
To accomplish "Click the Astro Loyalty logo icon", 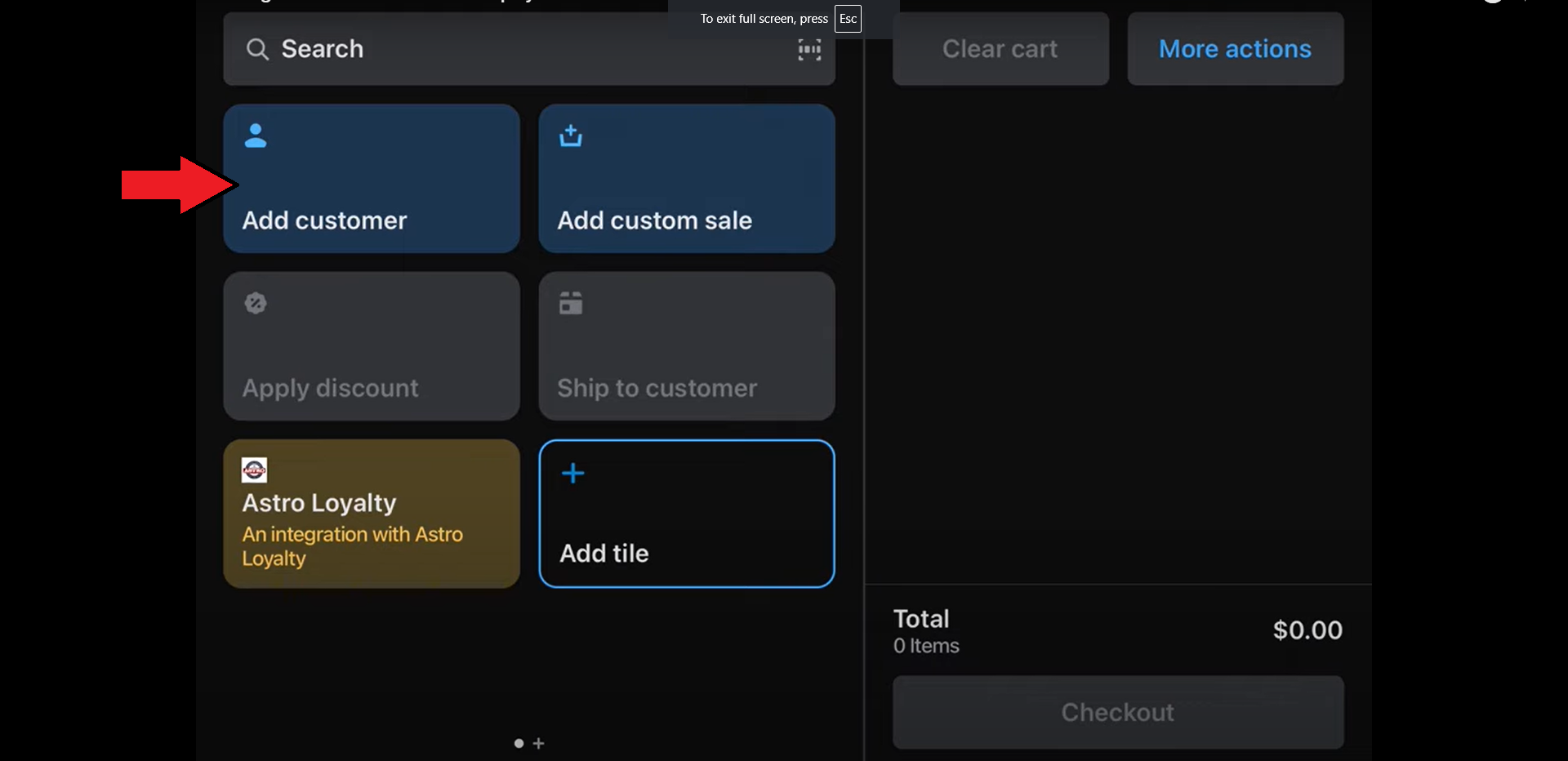I will [254, 470].
